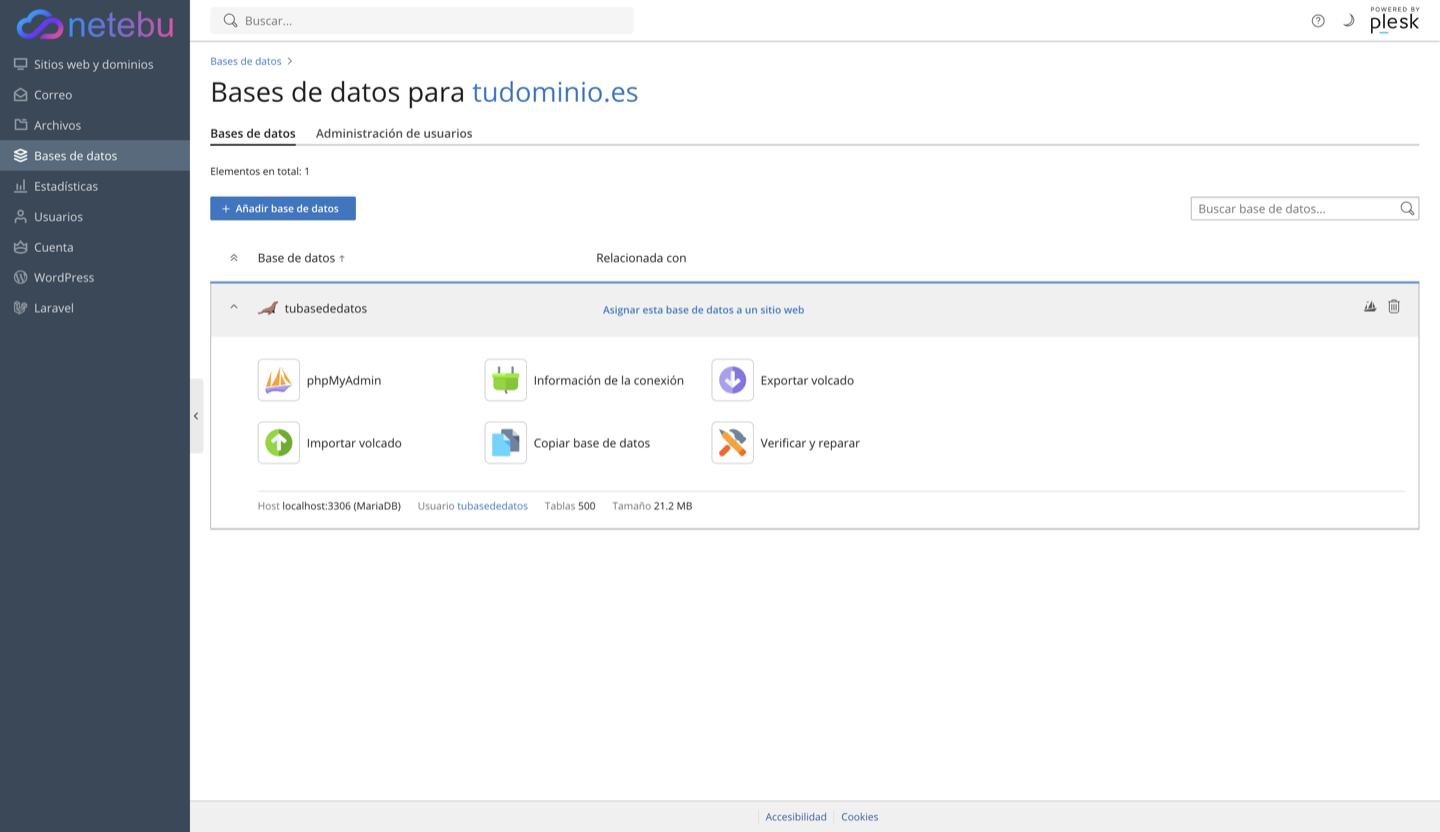This screenshot has height=832, width=1440.
Task: Open the Accesibilidad footer link
Action: (796, 817)
